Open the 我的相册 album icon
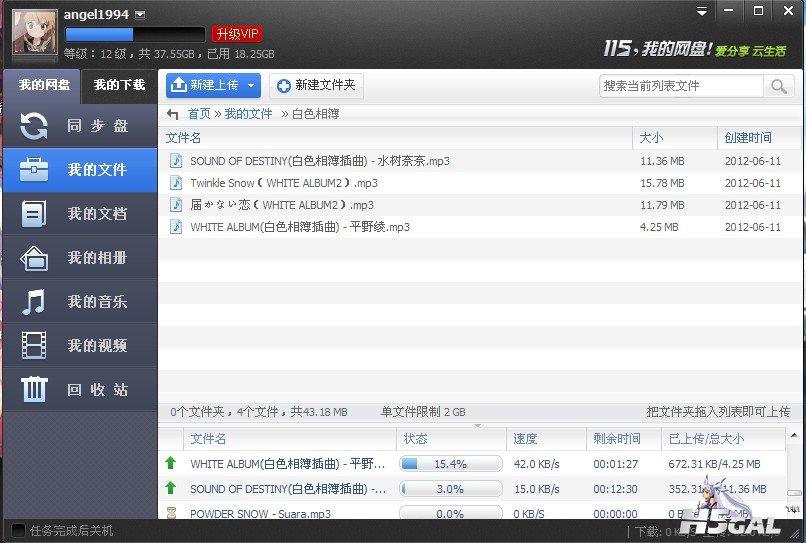This screenshot has width=806, height=543. point(35,258)
